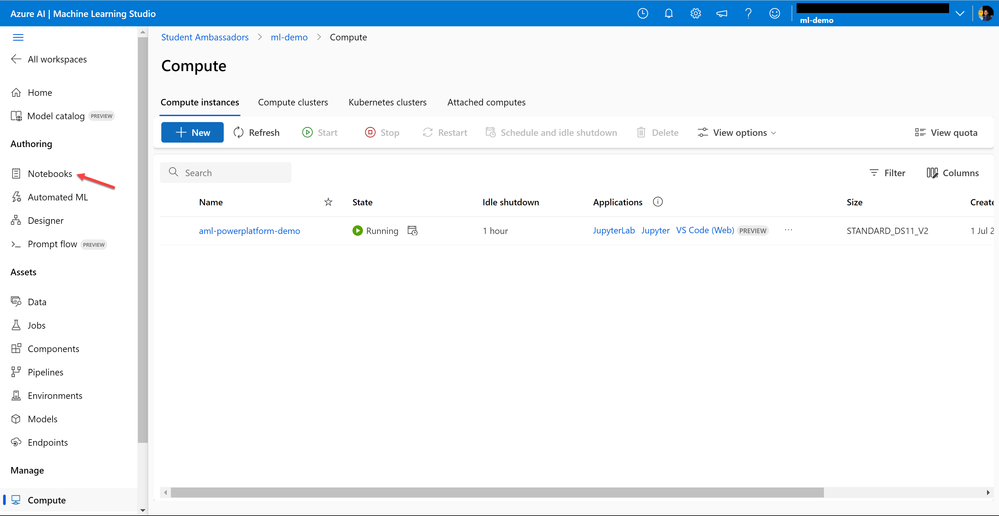Click the Size column header

[854, 202]
